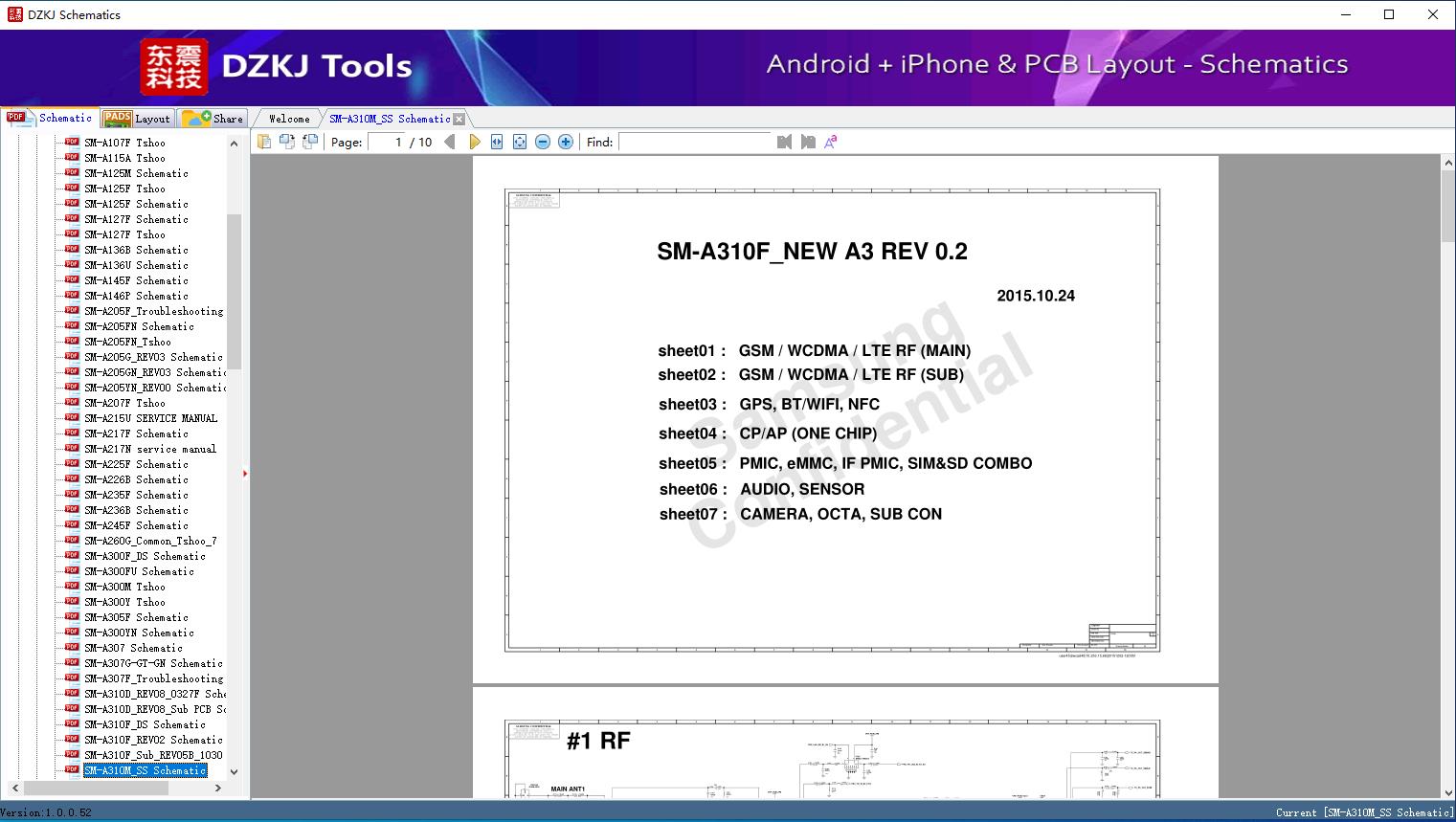
Task: Click the tree scroll down arrow
Action: pos(235,771)
